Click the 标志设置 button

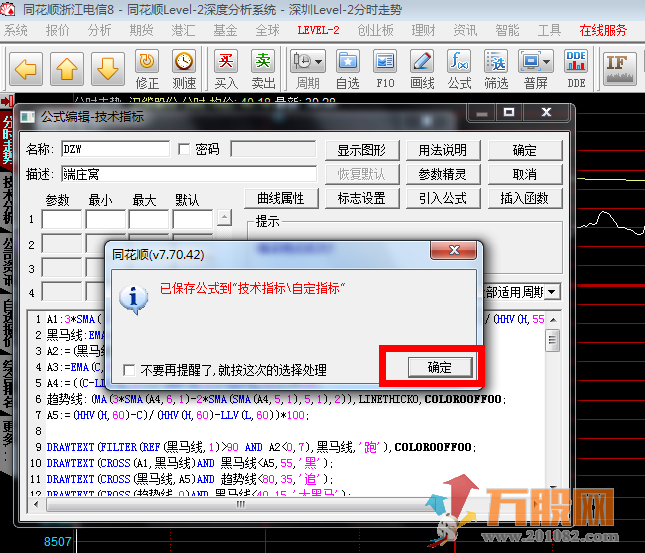362,198
